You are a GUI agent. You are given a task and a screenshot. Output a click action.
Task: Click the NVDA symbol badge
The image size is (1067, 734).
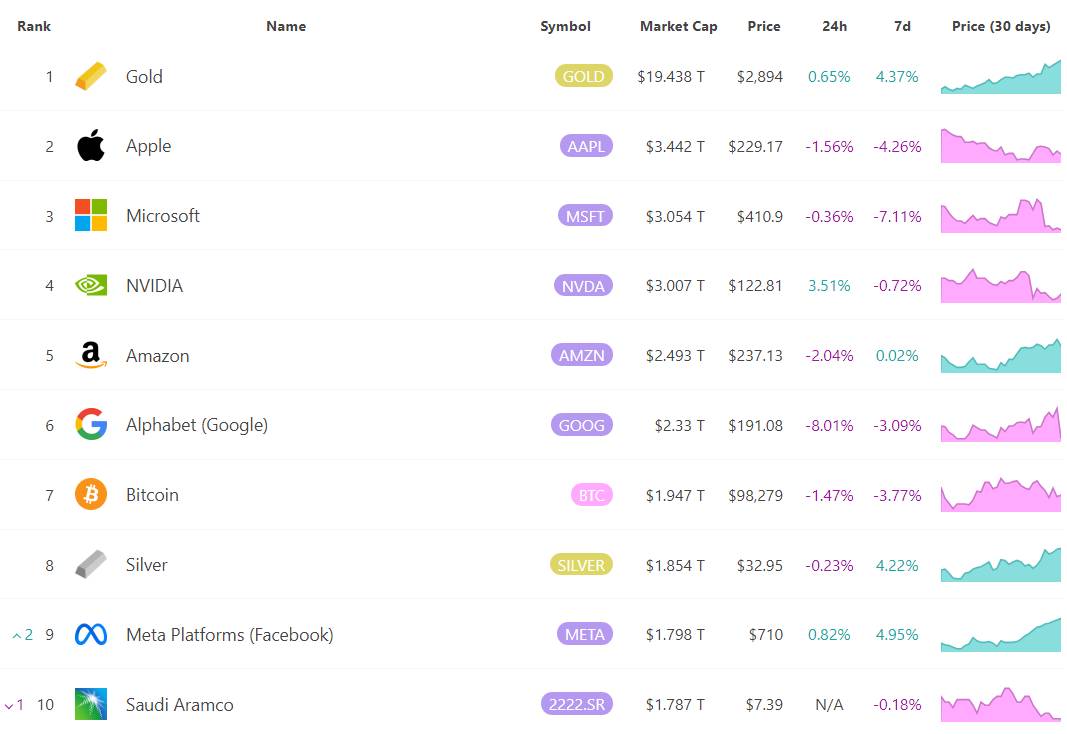pyautogui.click(x=583, y=286)
